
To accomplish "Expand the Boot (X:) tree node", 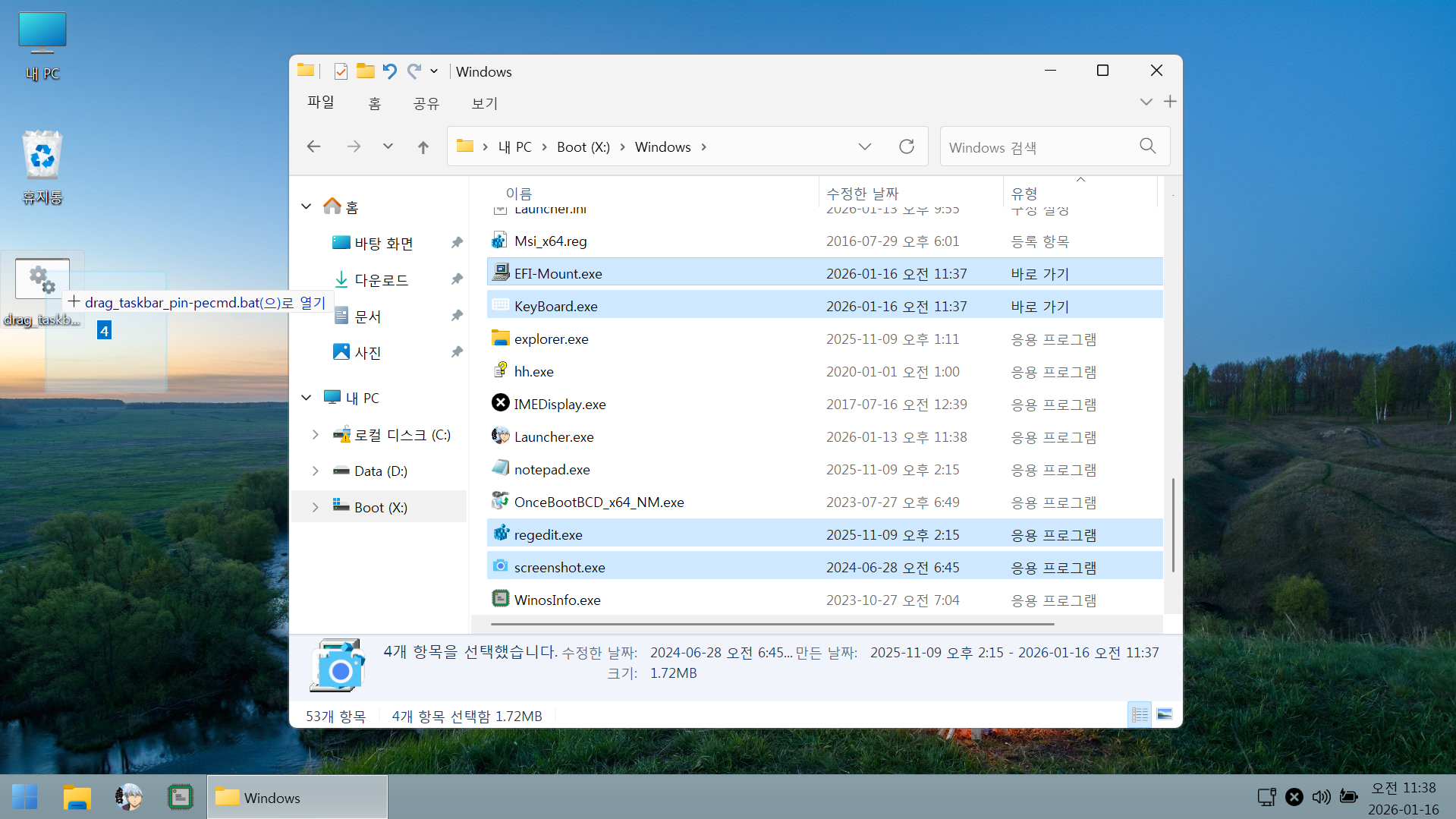I will click(x=315, y=508).
